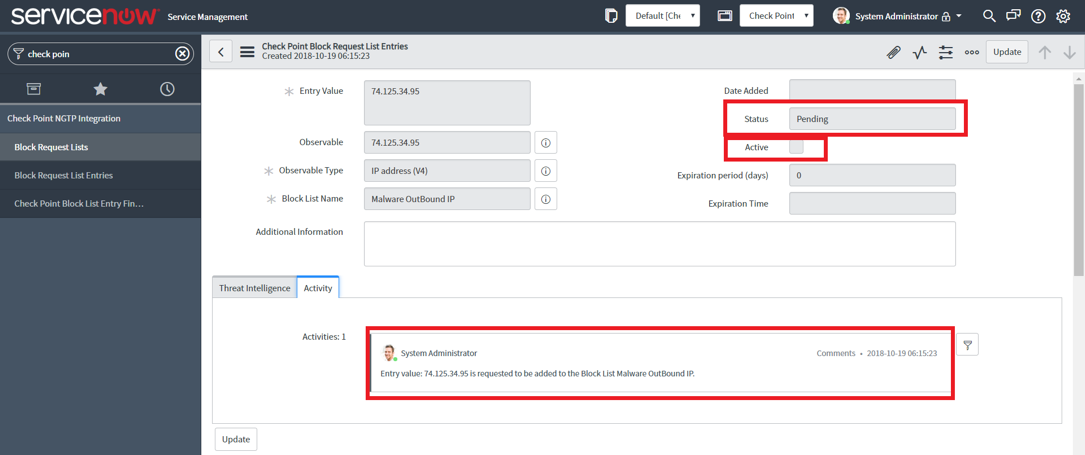Open the Favorites star tab
The height and width of the screenshot is (455, 1085).
tap(100, 89)
